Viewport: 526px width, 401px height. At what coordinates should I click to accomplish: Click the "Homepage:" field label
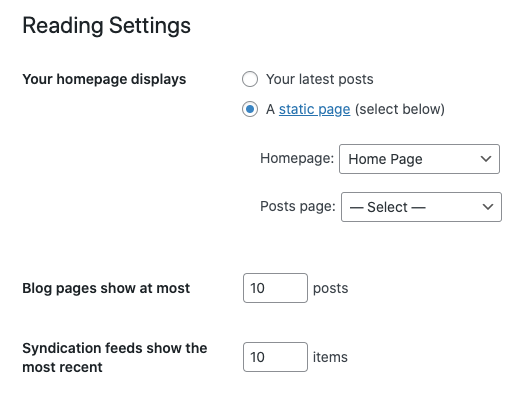tap(297, 158)
